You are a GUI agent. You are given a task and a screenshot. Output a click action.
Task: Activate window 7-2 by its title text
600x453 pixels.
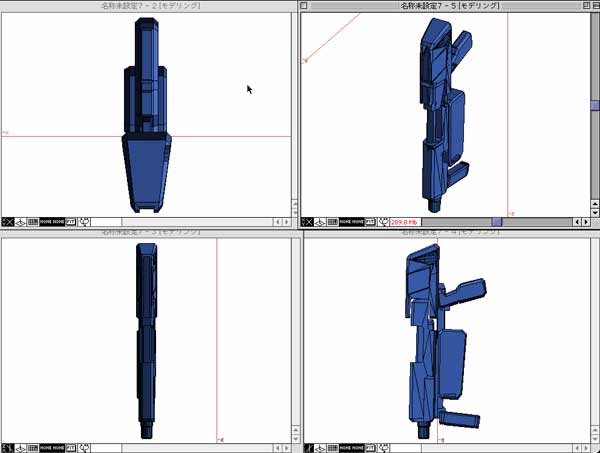(150, 6)
